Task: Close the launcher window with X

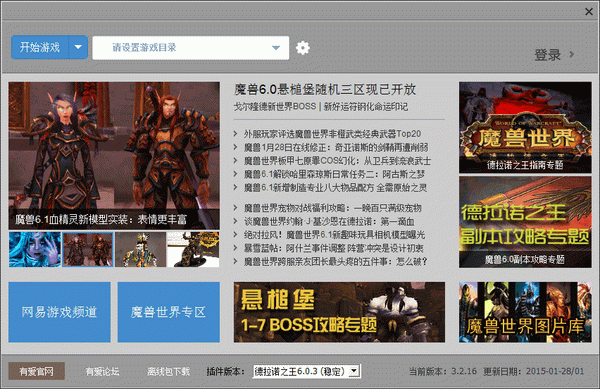Action: tap(589, 12)
